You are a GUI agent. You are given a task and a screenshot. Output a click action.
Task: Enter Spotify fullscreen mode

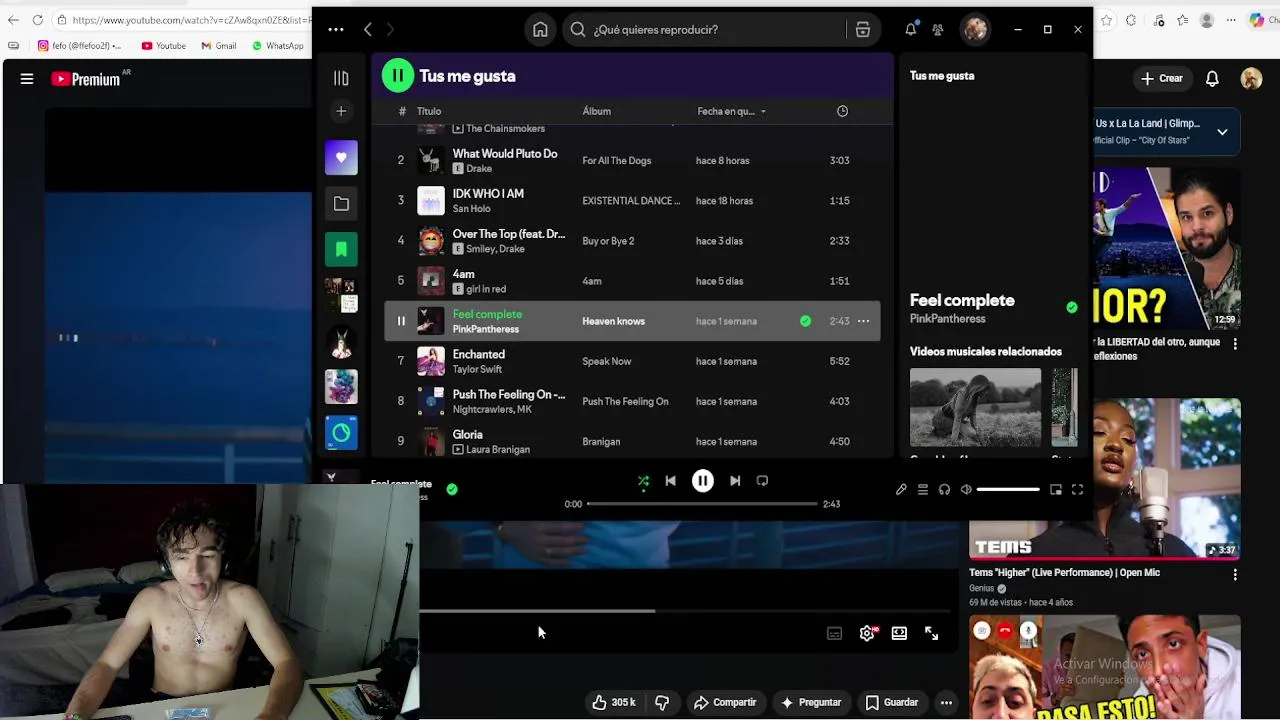pos(1077,490)
